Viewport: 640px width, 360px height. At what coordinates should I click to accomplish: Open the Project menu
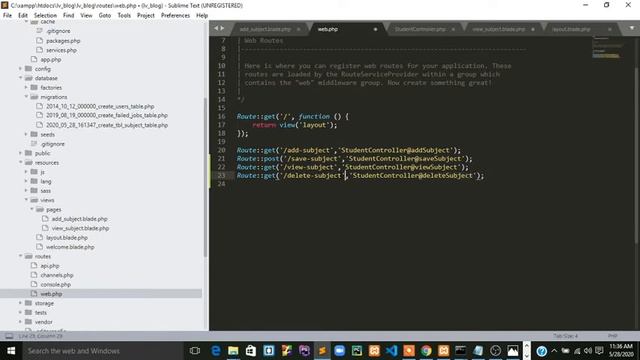146,15
